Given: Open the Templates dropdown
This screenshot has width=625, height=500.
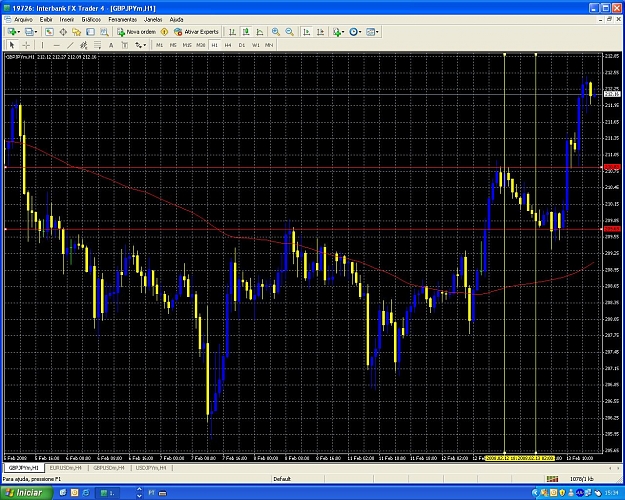Looking at the screenshot, I should coord(372,32).
